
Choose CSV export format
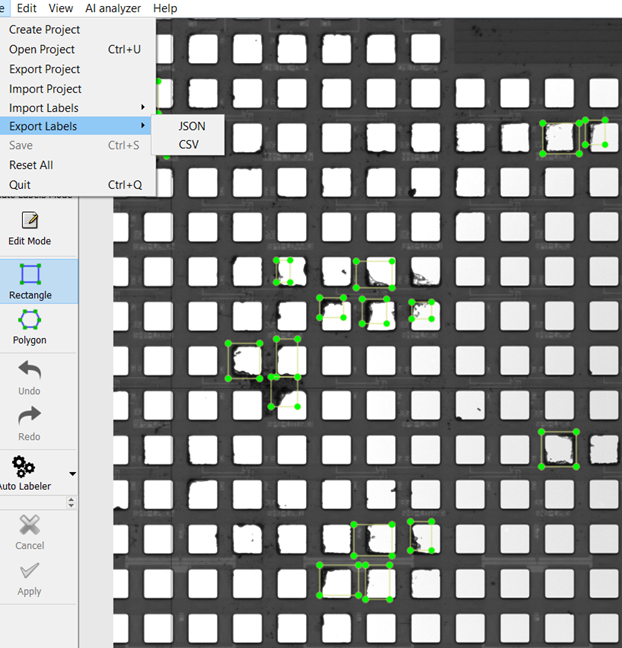(x=189, y=145)
